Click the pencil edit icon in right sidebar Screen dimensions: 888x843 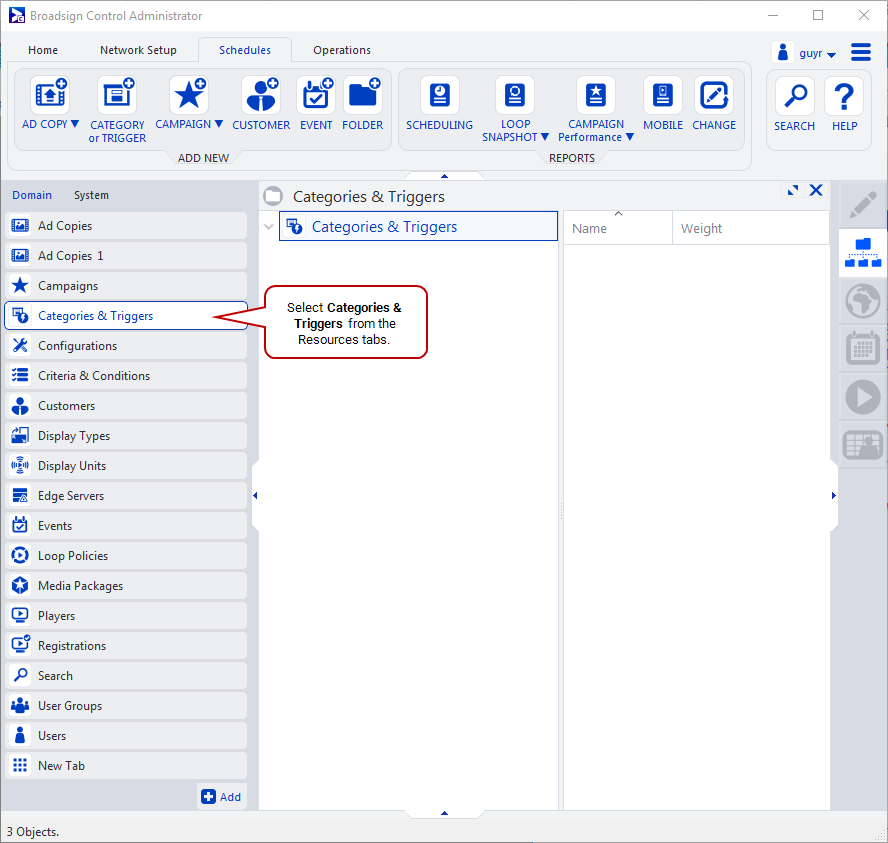click(863, 205)
